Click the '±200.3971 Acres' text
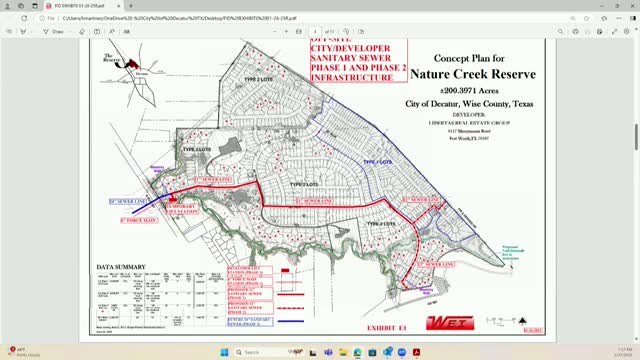Viewport: 640px width, 360px height. (469, 91)
